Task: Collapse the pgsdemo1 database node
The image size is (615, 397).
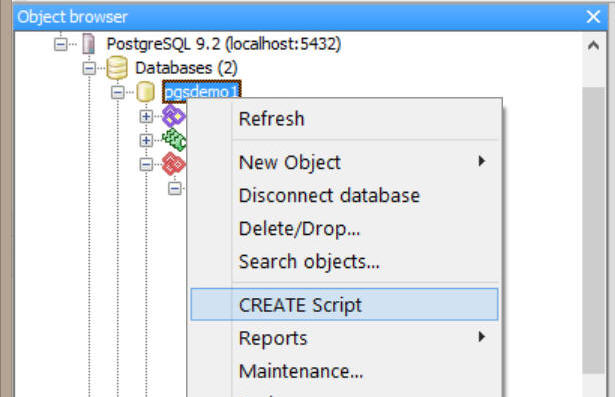Action: (118, 92)
